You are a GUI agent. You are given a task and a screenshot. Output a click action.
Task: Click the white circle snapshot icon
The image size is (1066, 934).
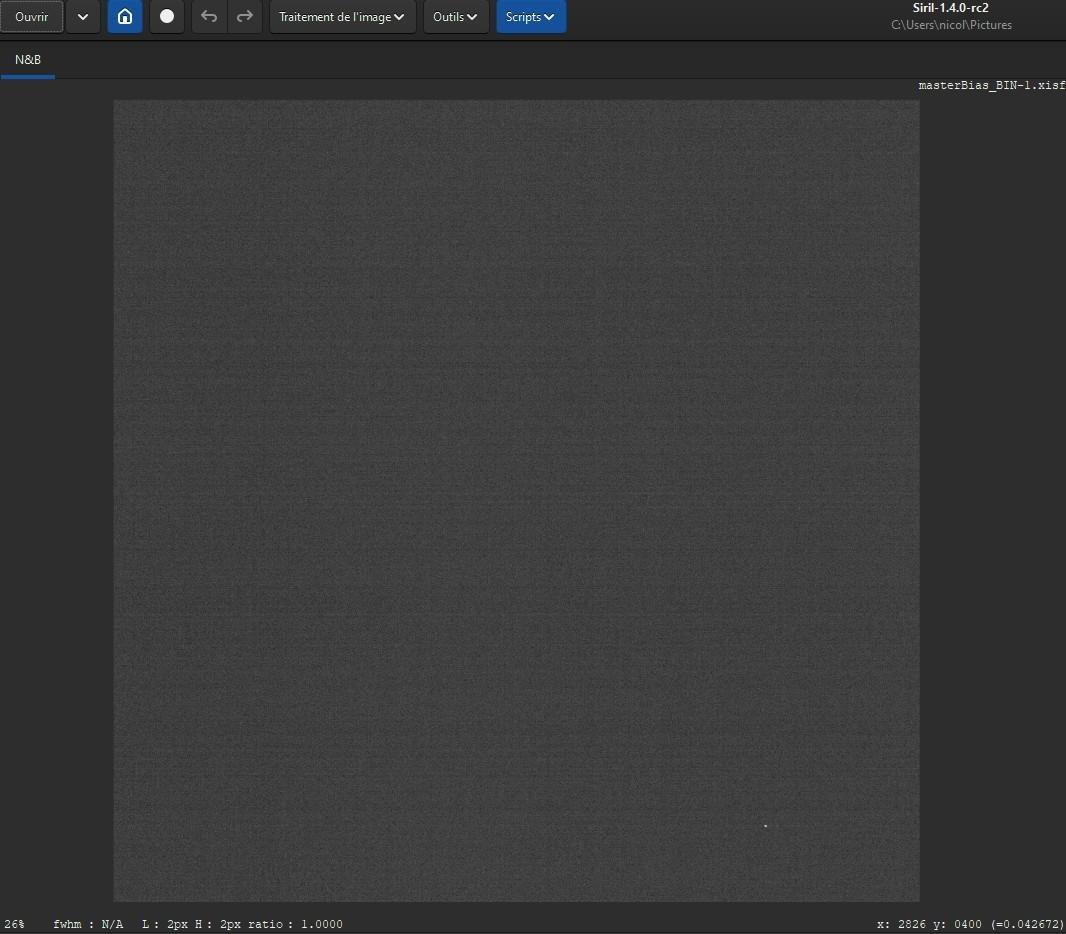(x=167, y=16)
